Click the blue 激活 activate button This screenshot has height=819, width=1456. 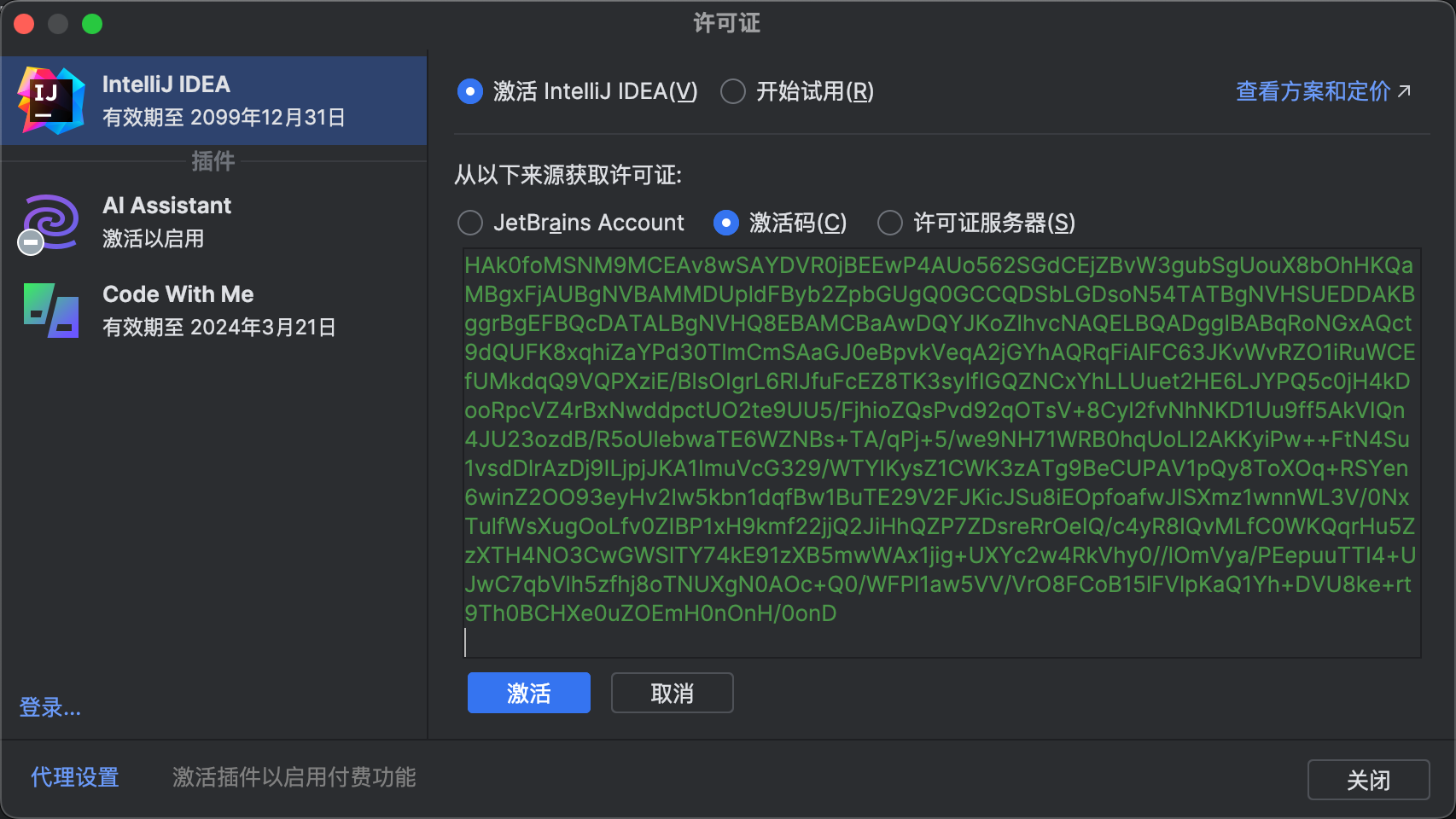[x=529, y=693]
